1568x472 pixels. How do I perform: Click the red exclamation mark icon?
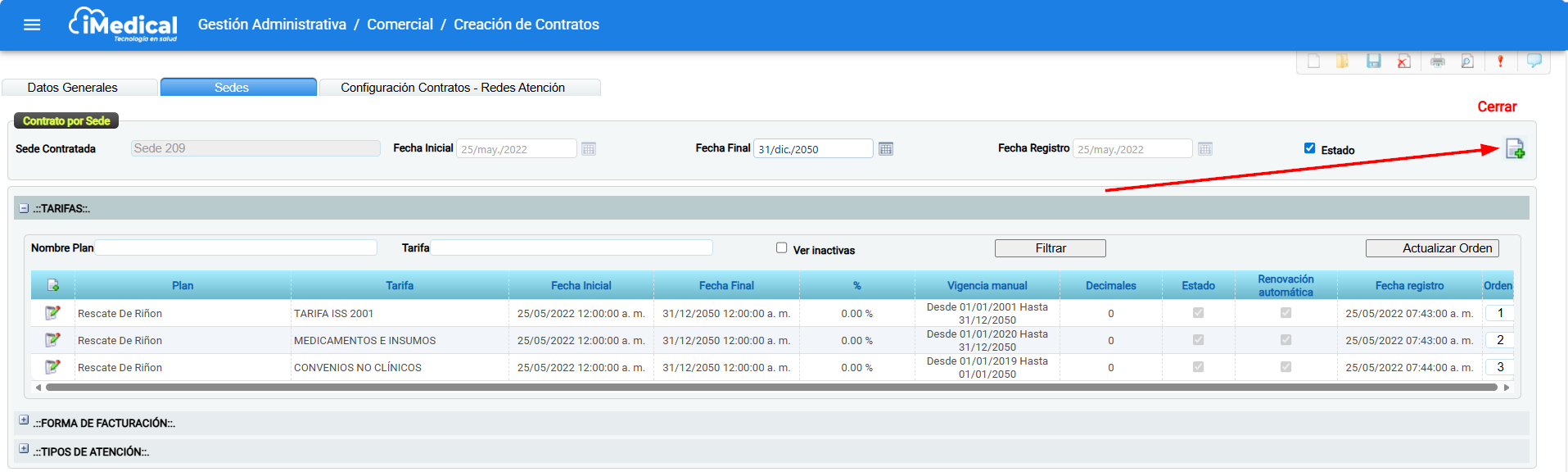1500,61
